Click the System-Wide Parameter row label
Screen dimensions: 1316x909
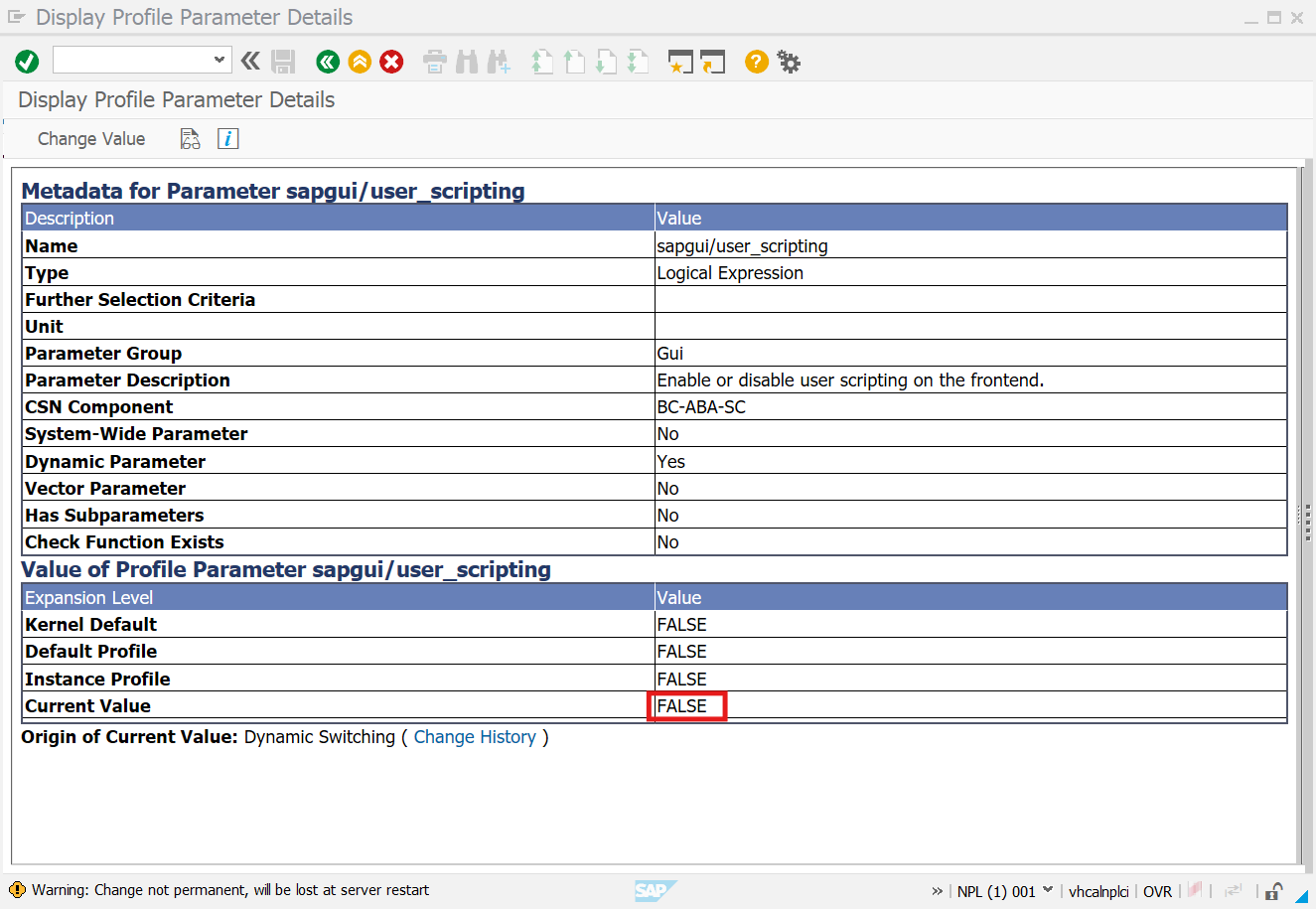tap(136, 434)
